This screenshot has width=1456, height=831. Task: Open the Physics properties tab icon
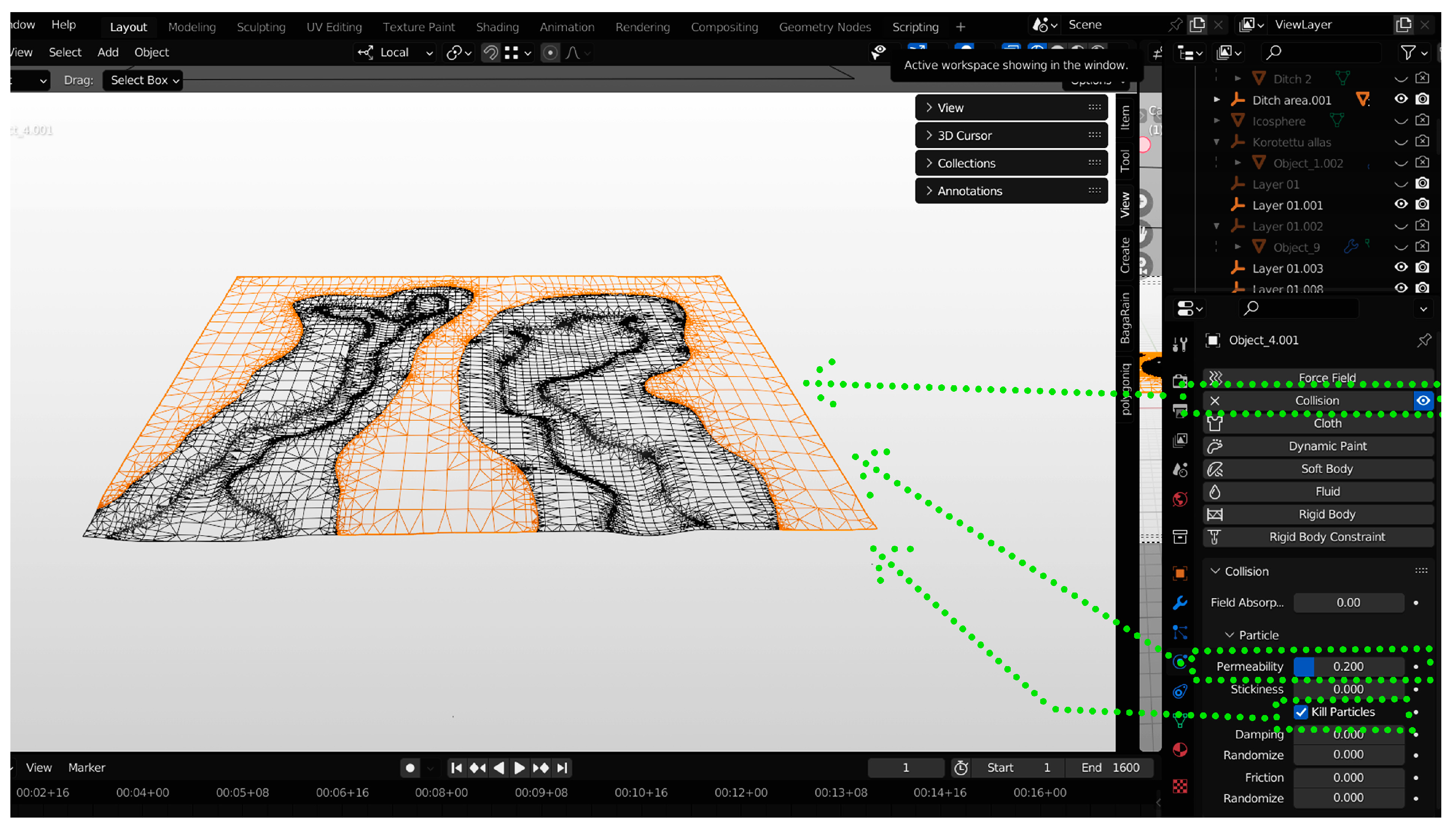click(x=1179, y=662)
